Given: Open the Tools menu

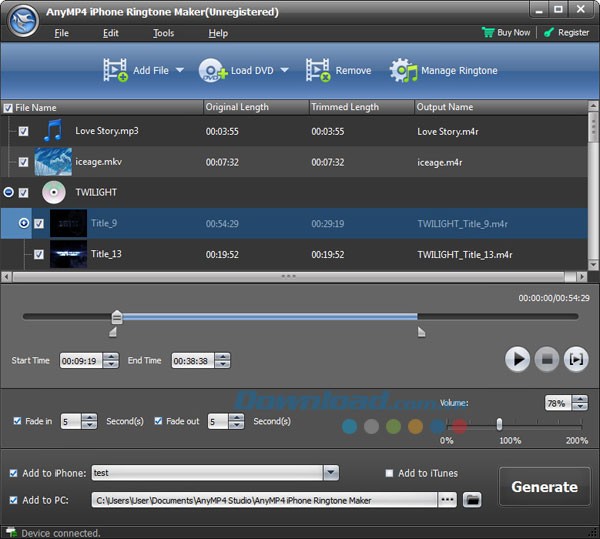Looking at the screenshot, I should point(163,33).
